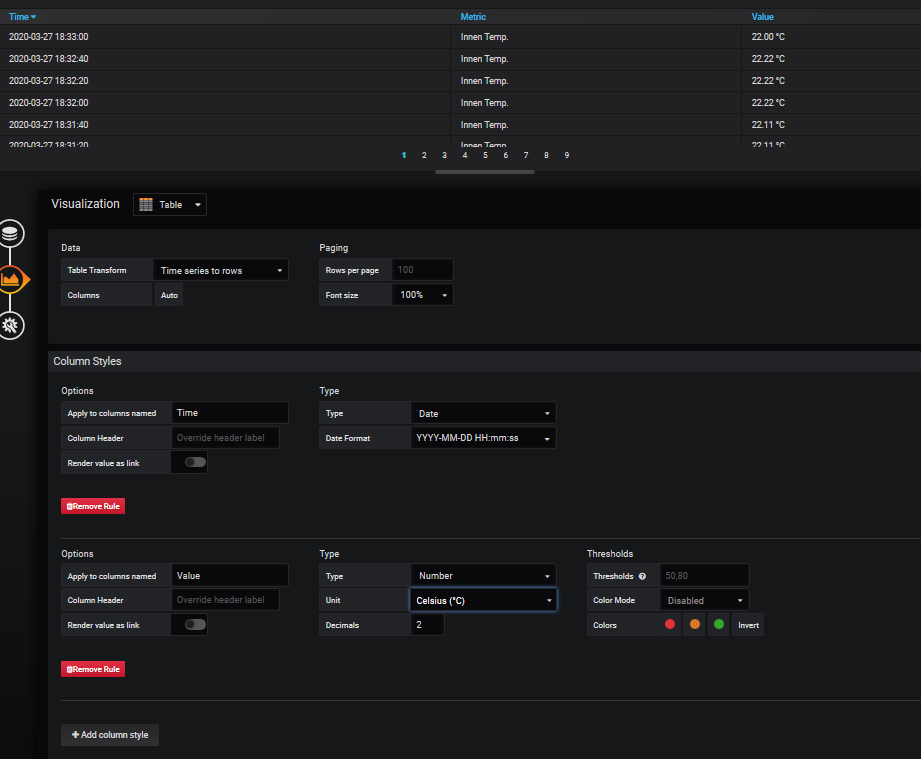Open the Color Mode dropdown
921x759 pixels.
(704, 601)
